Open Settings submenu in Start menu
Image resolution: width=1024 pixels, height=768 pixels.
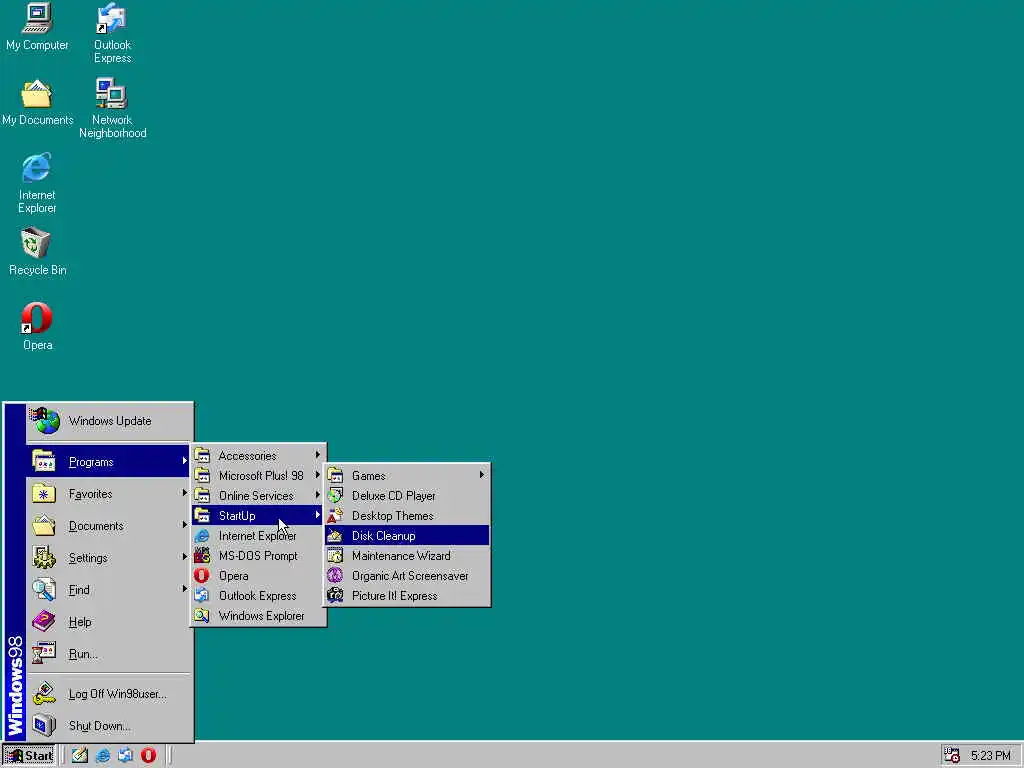pyautogui.click(x=110, y=558)
